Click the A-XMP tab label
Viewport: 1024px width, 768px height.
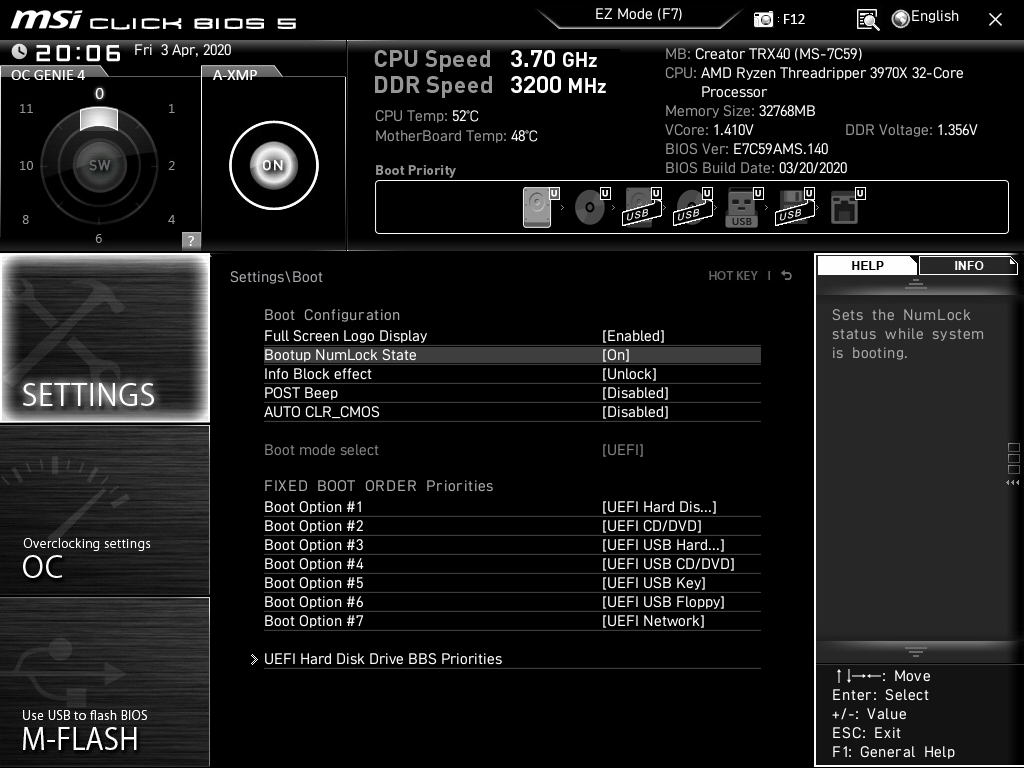234,74
